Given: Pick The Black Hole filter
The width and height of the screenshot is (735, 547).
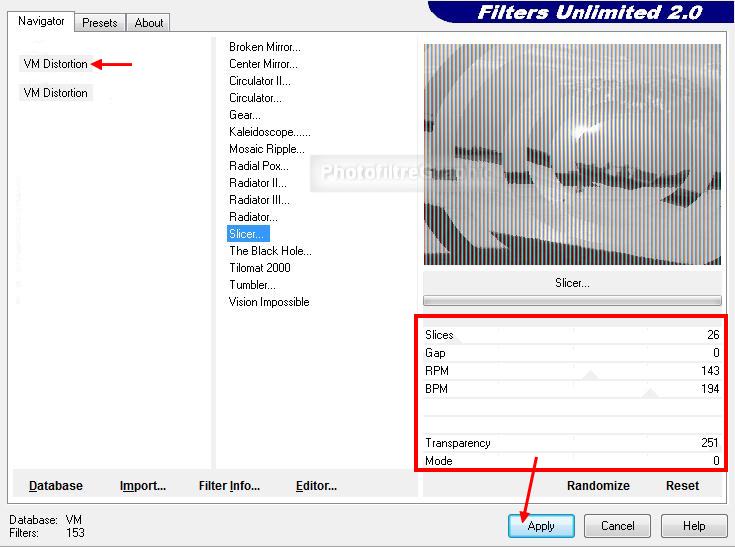Looking at the screenshot, I should (x=270, y=251).
